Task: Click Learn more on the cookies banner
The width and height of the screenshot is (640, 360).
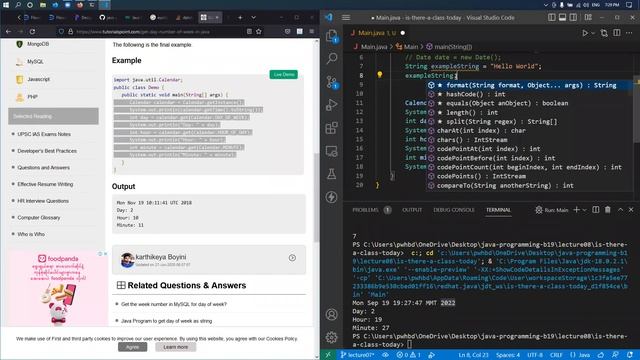Action: click(x=176, y=347)
